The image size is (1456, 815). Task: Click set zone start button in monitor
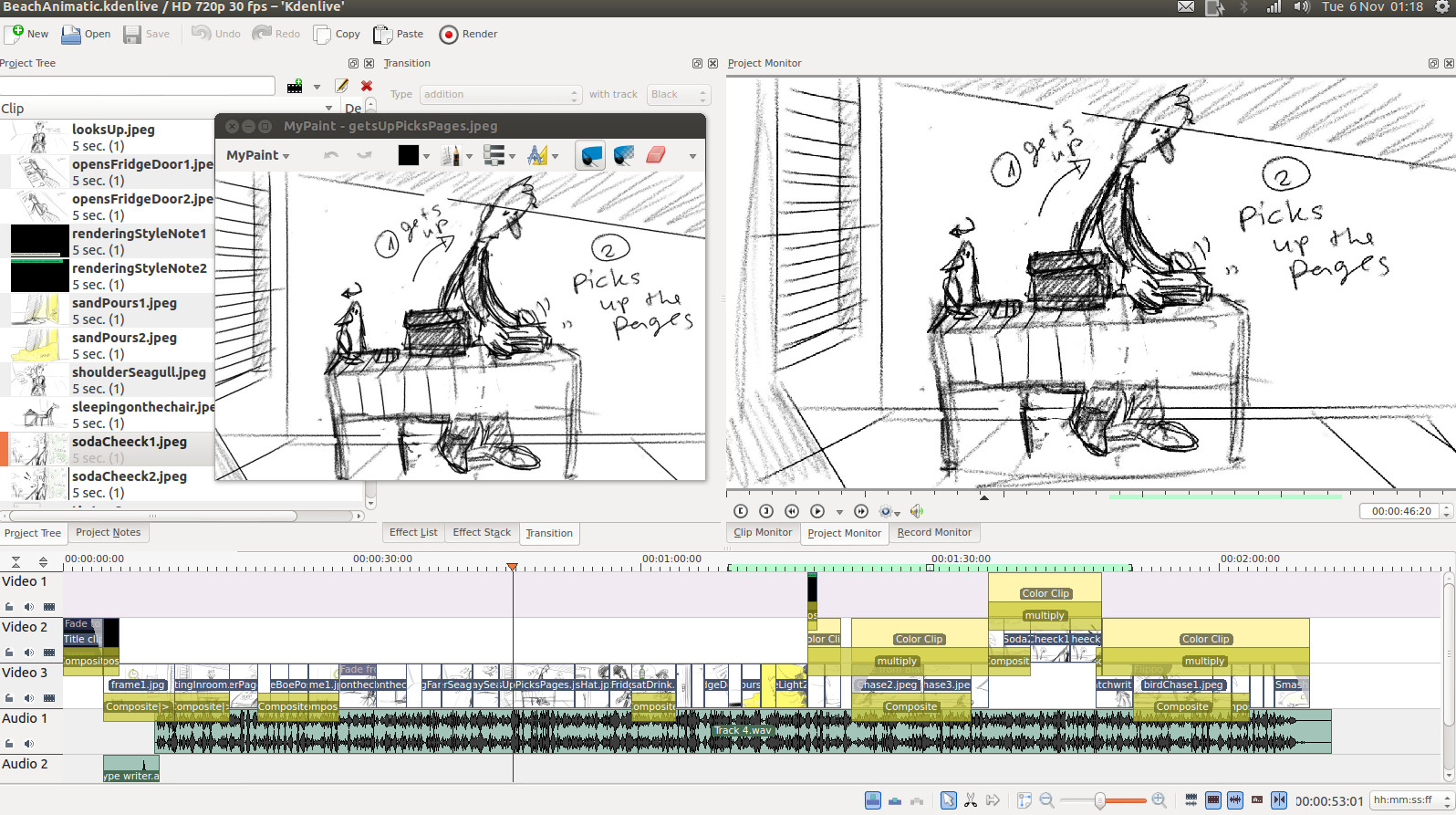pyautogui.click(x=741, y=511)
